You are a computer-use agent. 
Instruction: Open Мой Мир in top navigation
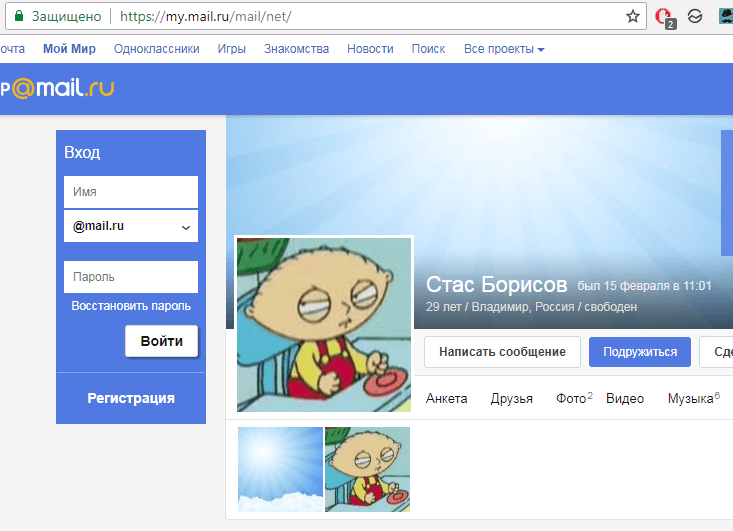coord(69,49)
